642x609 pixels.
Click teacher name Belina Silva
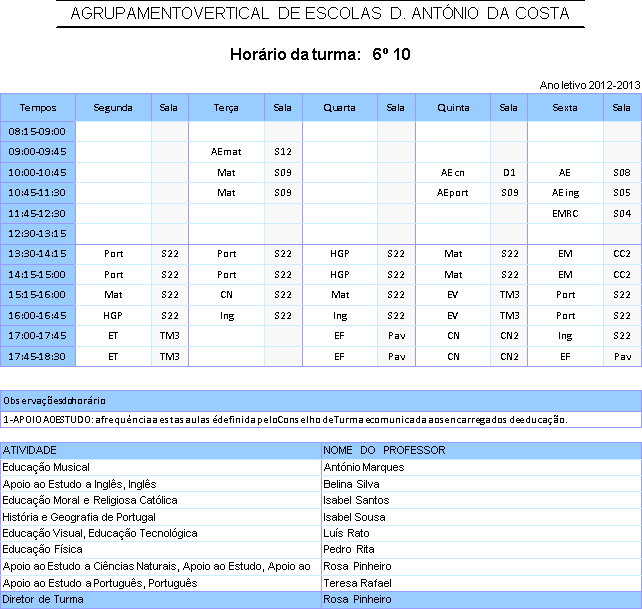point(351,484)
